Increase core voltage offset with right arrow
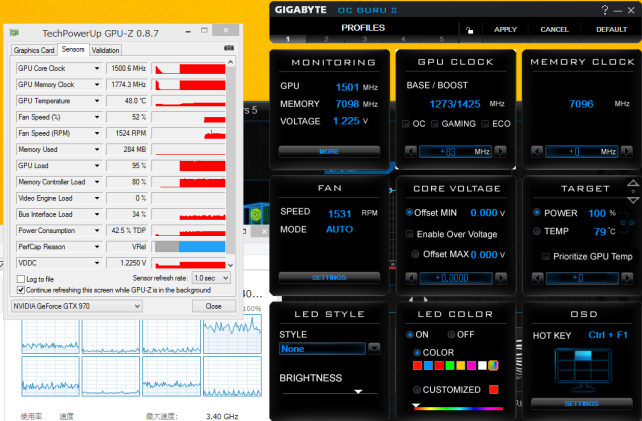This screenshot has width=642, height=421. [501, 278]
